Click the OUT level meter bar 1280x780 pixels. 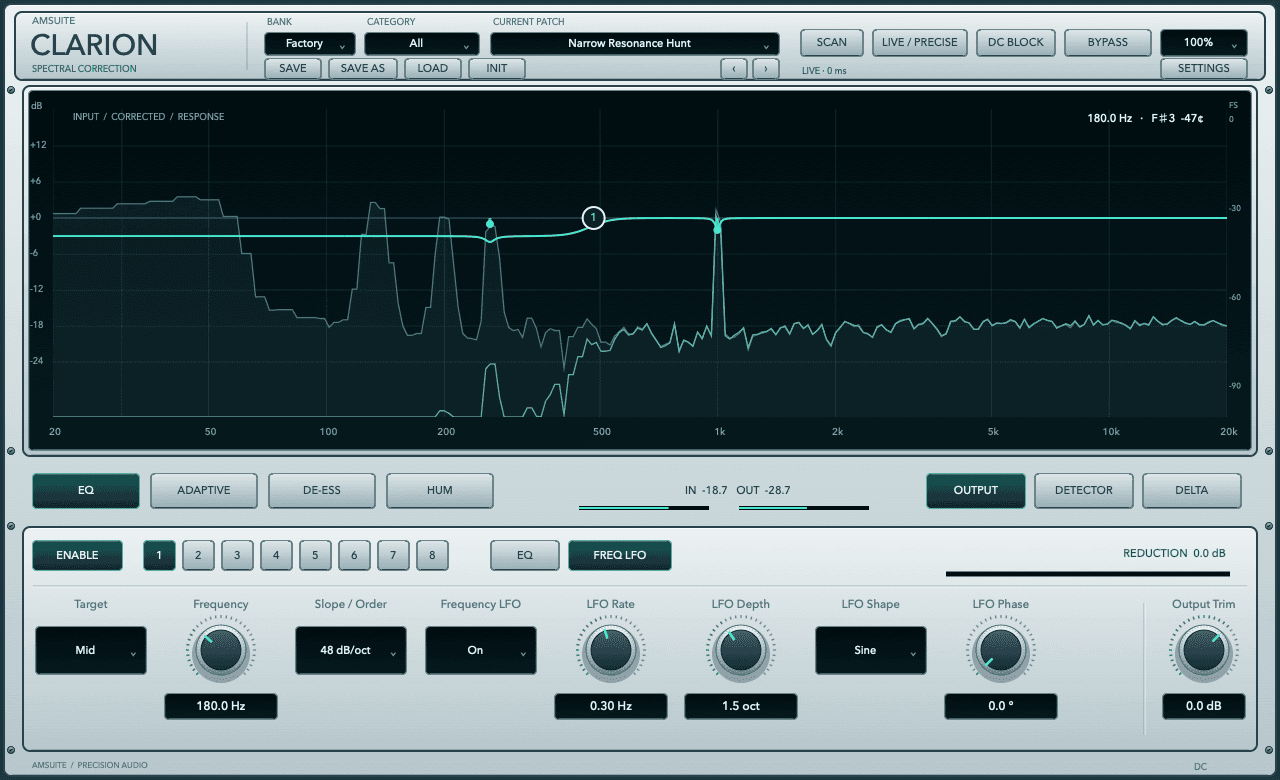804,508
